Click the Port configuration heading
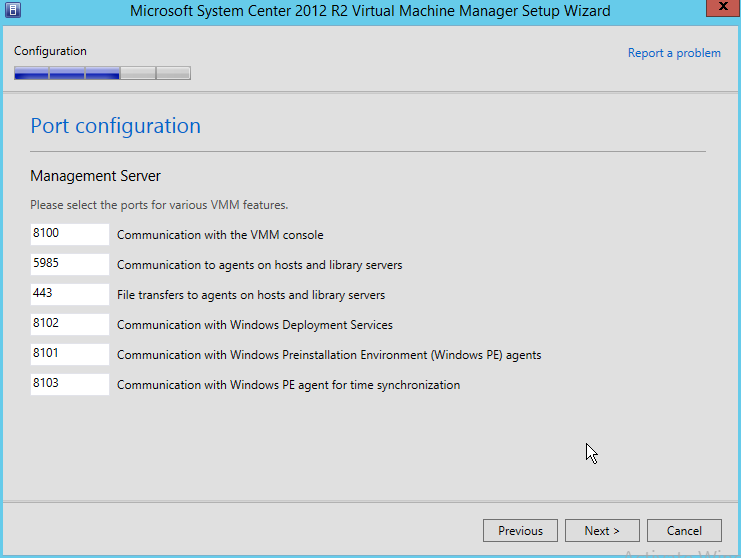 [x=115, y=126]
